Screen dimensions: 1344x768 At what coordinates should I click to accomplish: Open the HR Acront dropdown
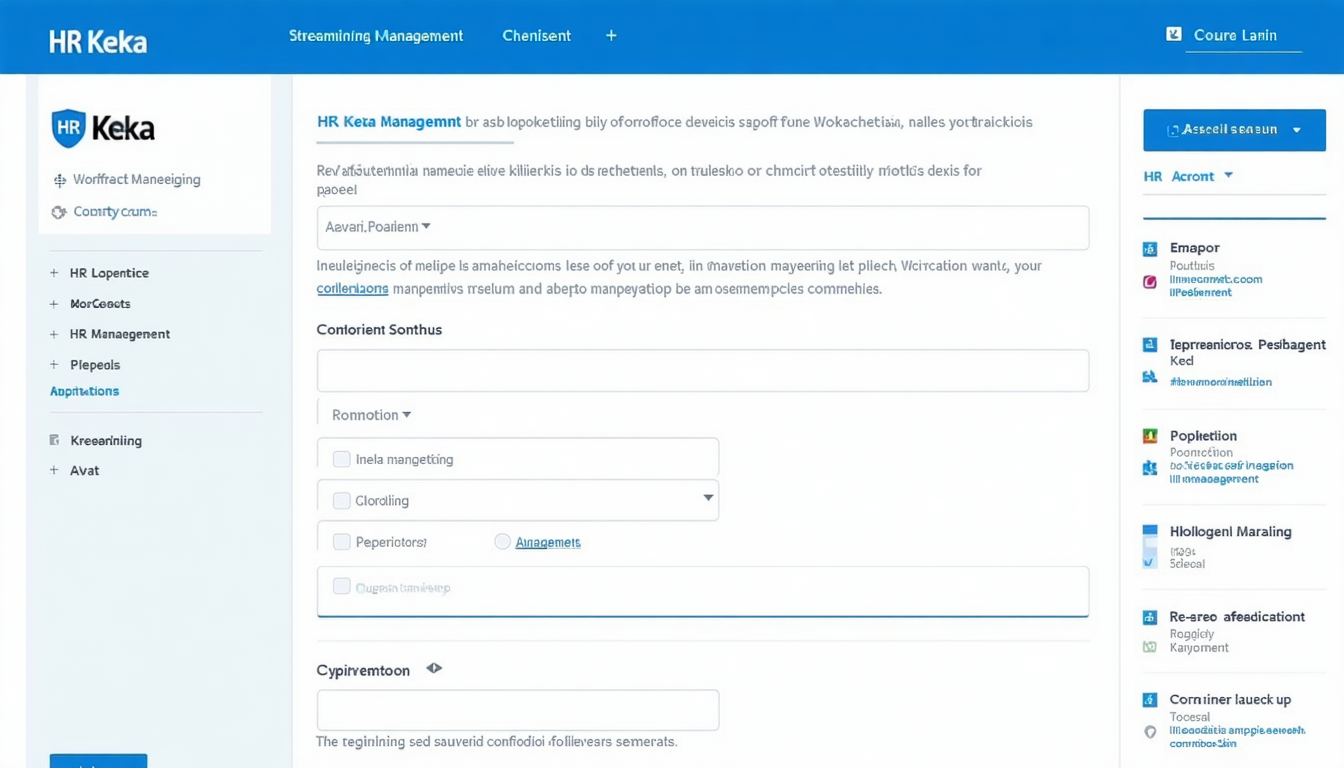click(x=1188, y=176)
